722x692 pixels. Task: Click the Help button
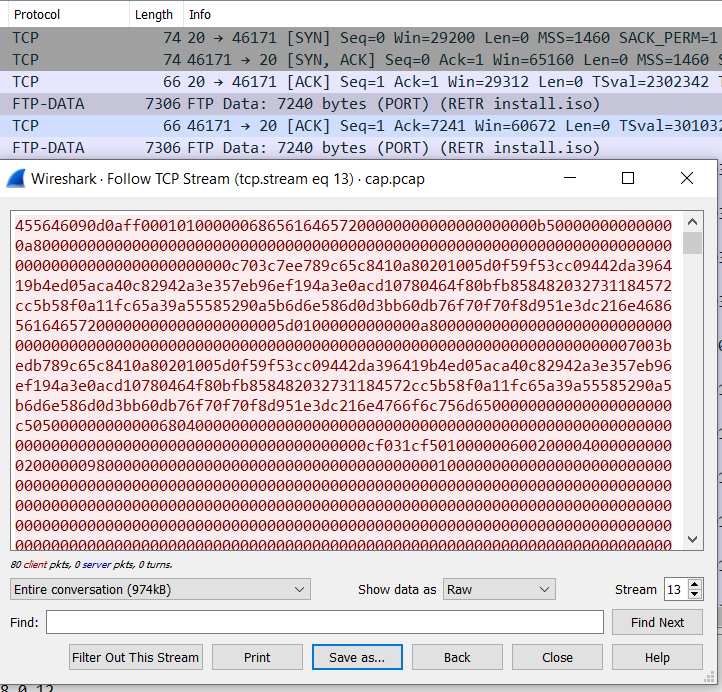coord(657,657)
